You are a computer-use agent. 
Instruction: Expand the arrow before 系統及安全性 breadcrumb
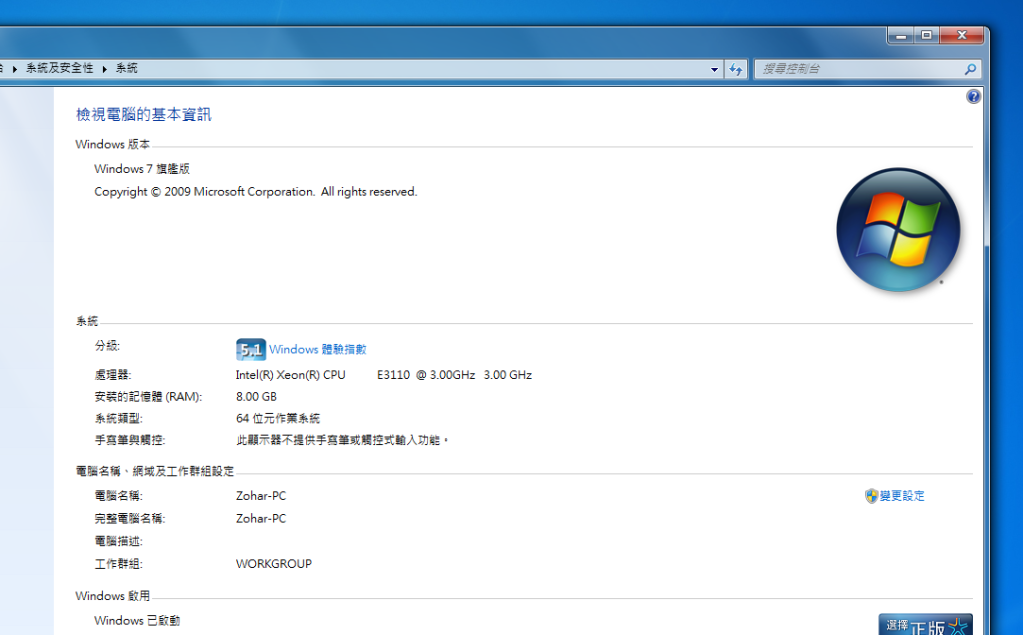pyautogui.click(x=15, y=69)
